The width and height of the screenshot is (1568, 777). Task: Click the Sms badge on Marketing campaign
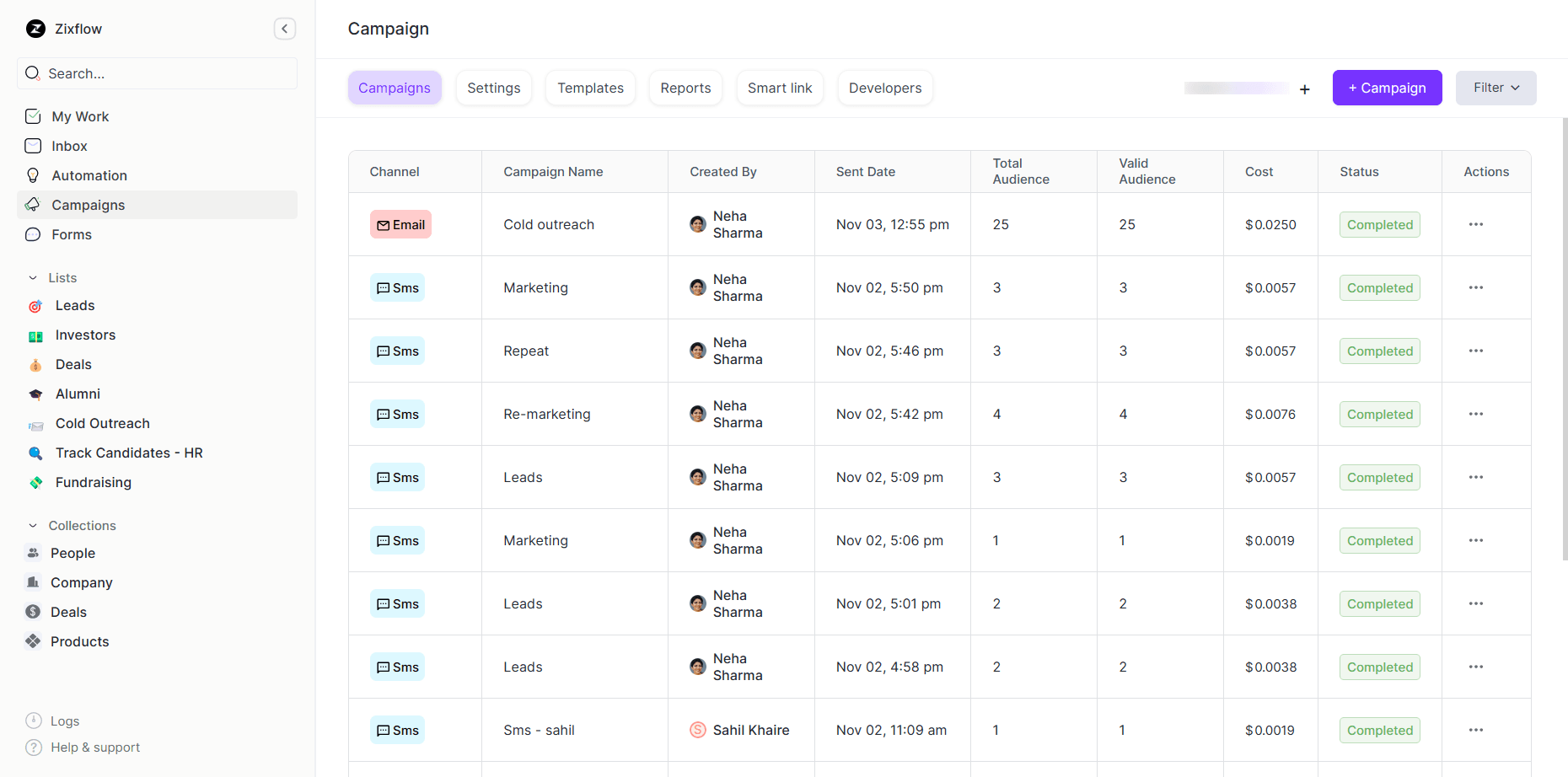397,287
